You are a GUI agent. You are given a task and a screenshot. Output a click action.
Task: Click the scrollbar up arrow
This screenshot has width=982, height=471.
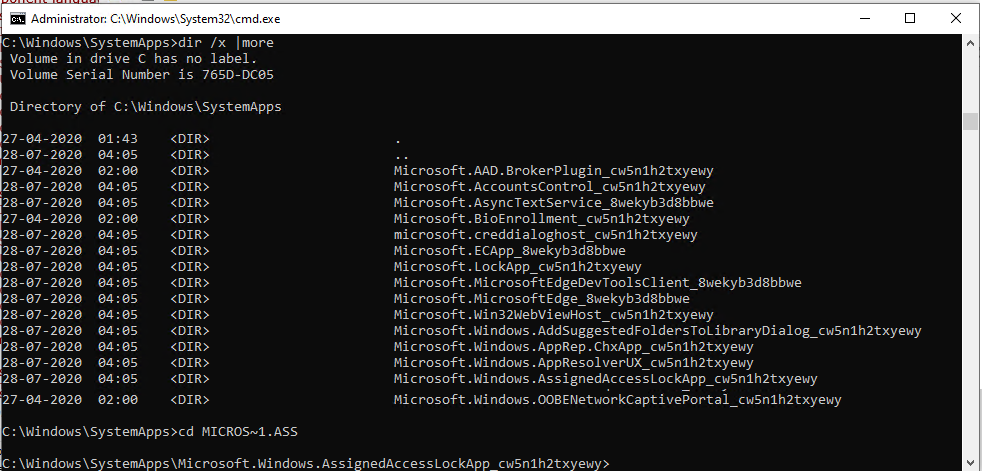tap(970, 41)
